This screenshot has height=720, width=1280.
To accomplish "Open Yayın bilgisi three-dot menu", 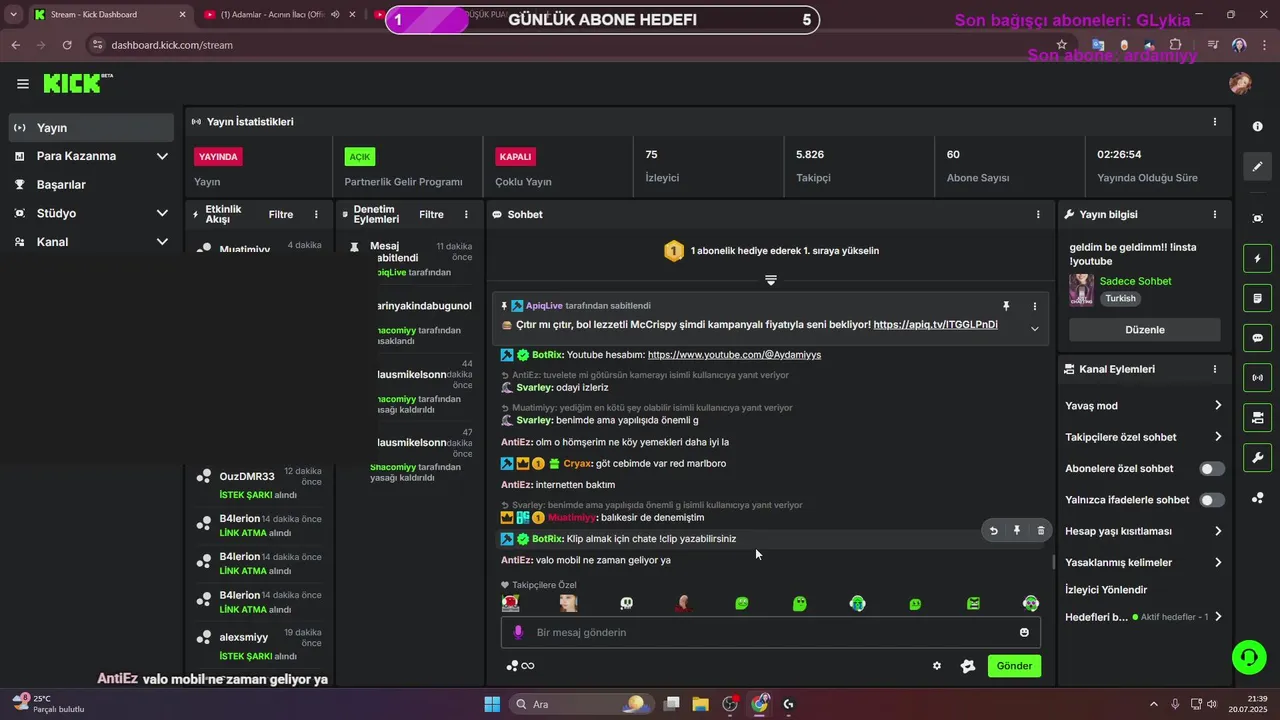I will click(x=1215, y=214).
